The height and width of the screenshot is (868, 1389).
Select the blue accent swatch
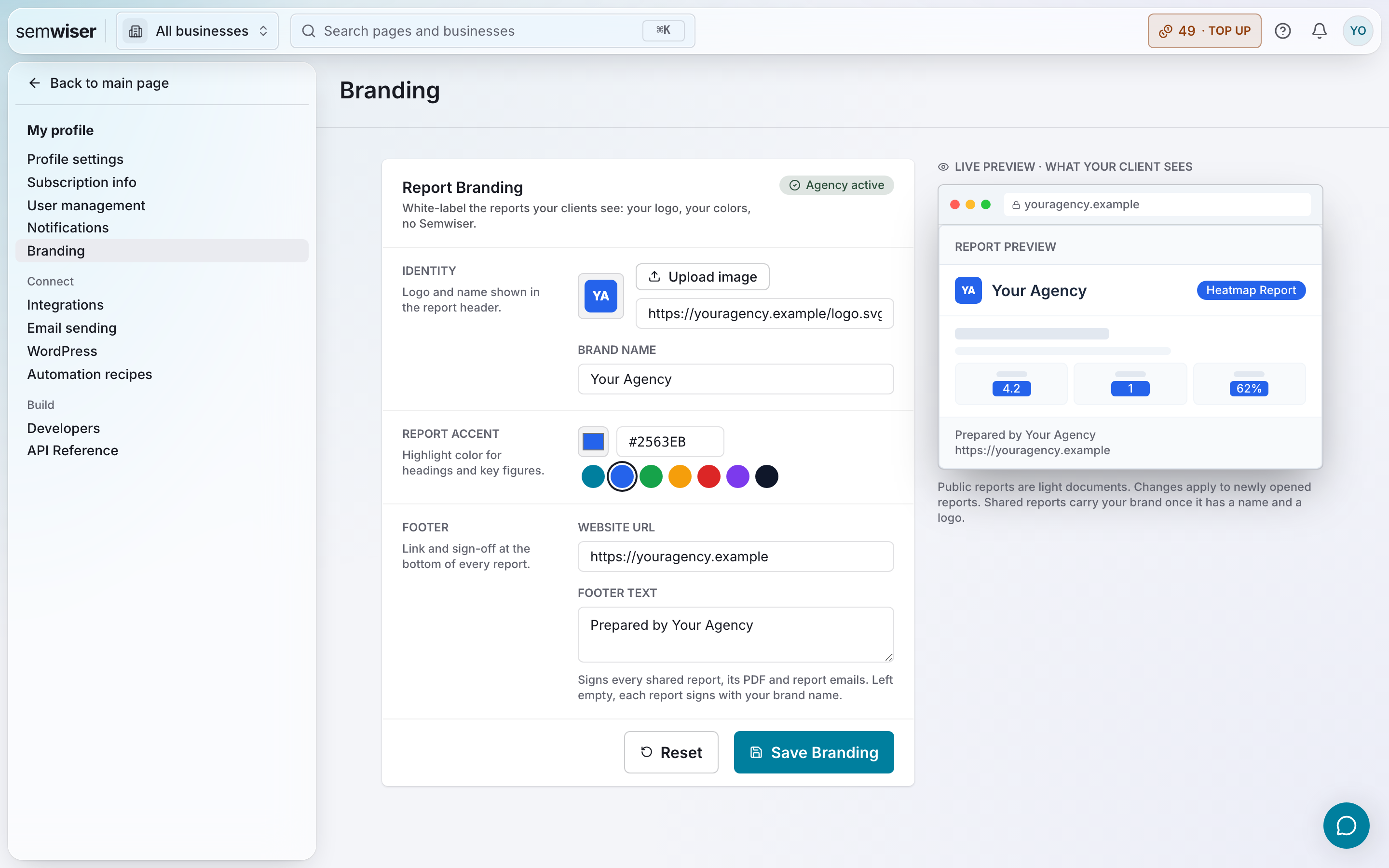[622, 476]
